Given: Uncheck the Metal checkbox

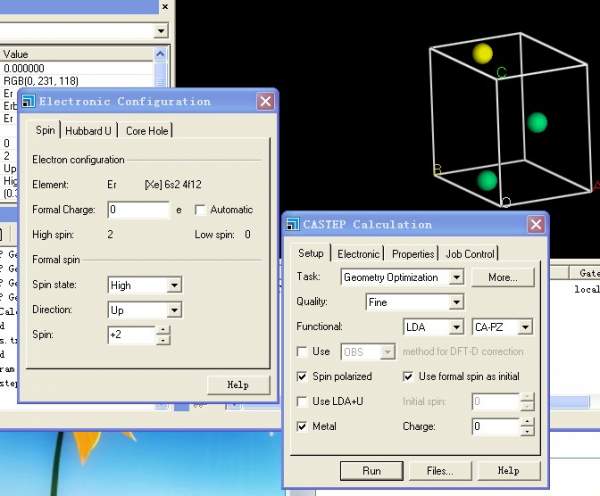Looking at the screenshot, I should (302, 426).
